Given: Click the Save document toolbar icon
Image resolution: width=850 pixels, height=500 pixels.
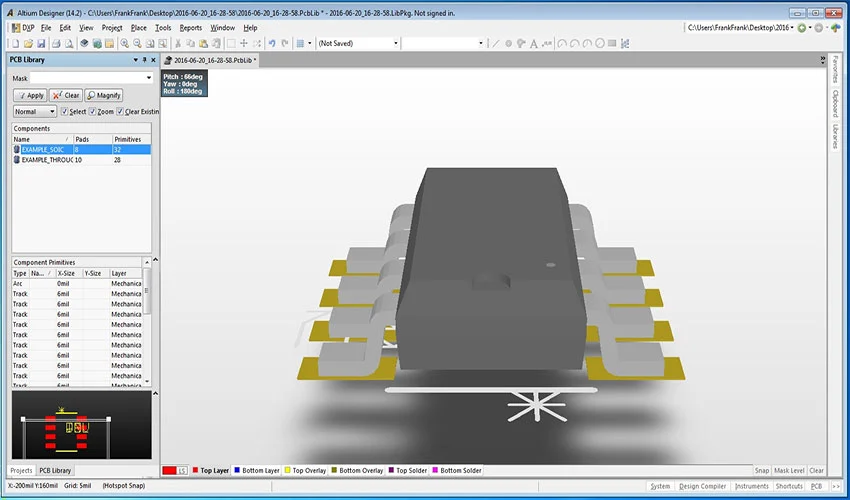Looking at the screenshot, I should [x=41, y=43].
